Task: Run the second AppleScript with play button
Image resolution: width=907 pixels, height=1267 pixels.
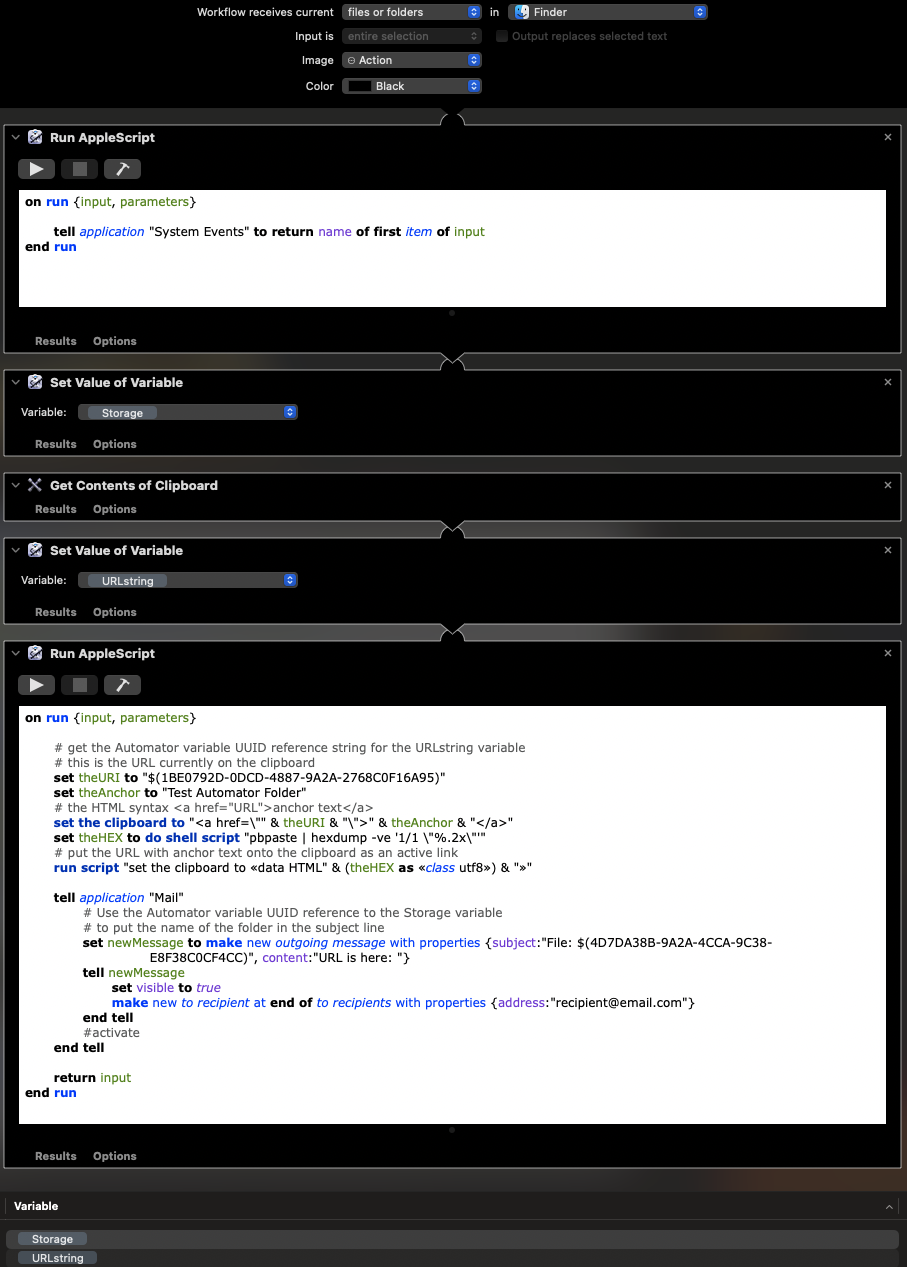Action: coord(36,685)
